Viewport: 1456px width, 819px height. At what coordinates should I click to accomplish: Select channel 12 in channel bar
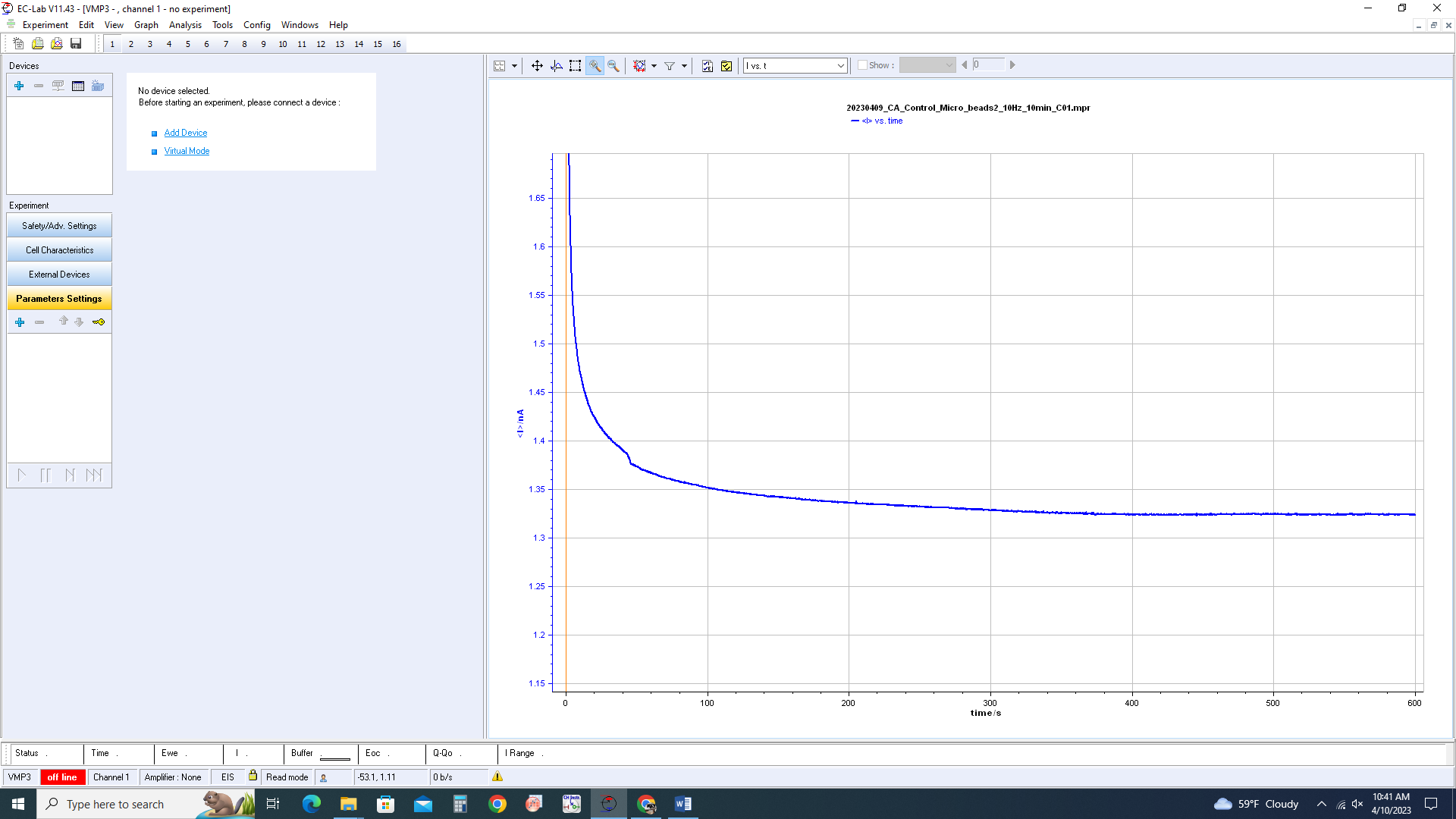coord(321,44)
